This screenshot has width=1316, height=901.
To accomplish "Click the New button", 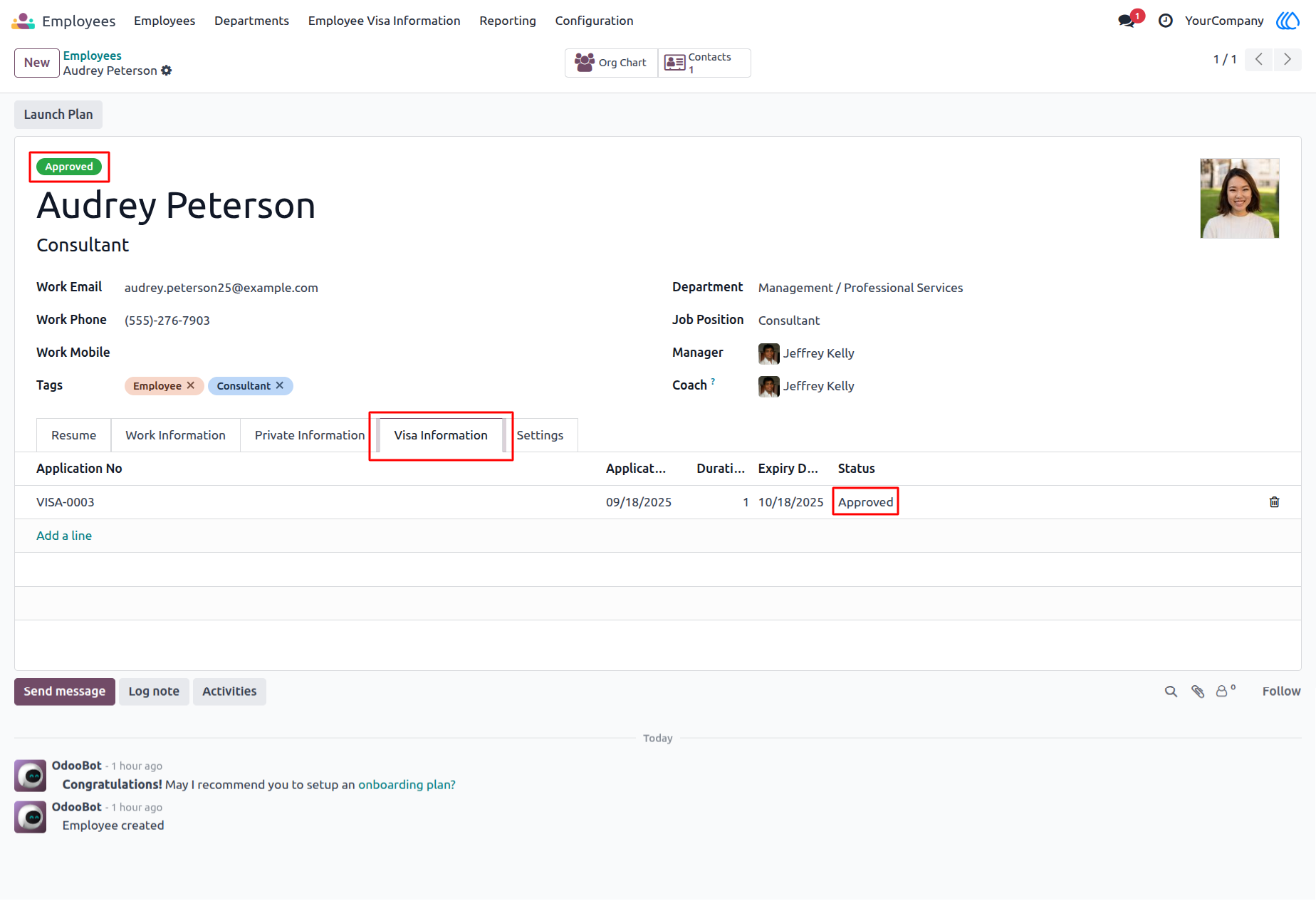I will click(x=37, y=63).
